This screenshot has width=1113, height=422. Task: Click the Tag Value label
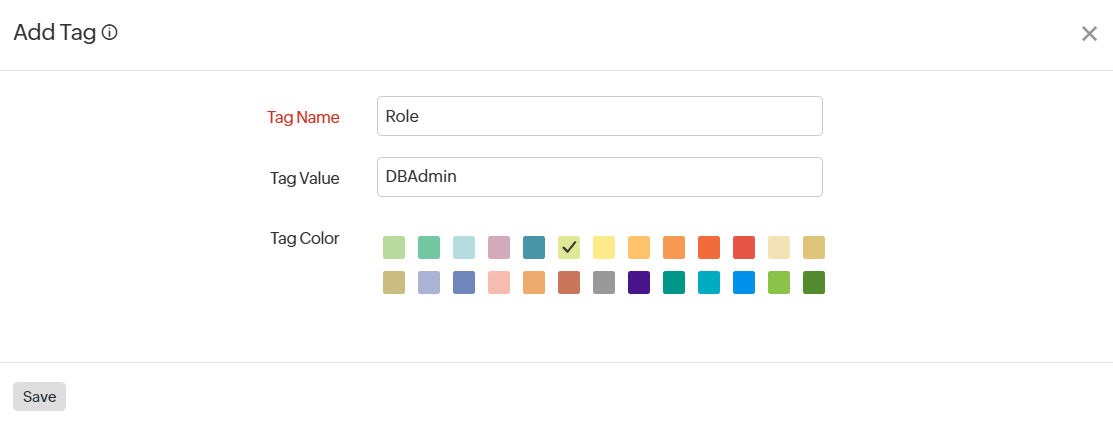coord(305,178)
